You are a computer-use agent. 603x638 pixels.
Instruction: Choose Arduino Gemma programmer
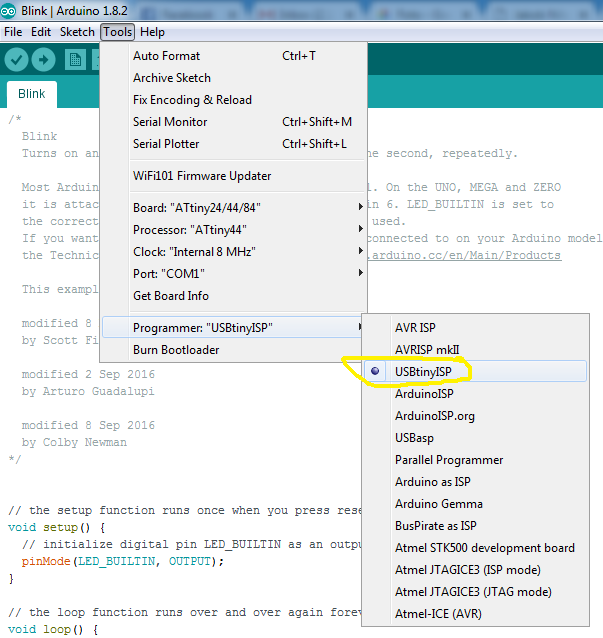(x=475, y=504)
